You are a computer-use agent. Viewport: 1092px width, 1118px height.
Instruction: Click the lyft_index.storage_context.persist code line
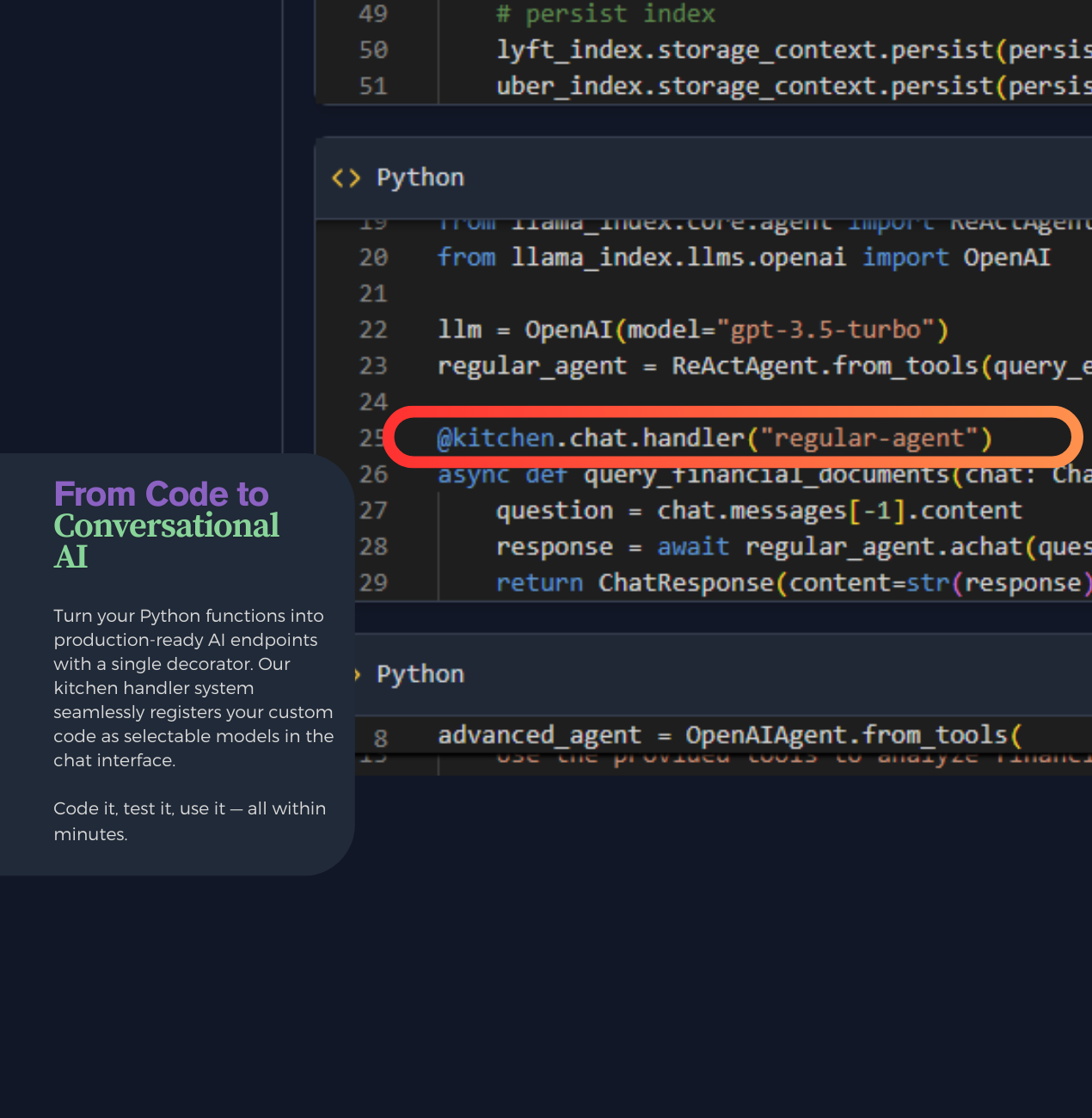(x=794, y=50)
